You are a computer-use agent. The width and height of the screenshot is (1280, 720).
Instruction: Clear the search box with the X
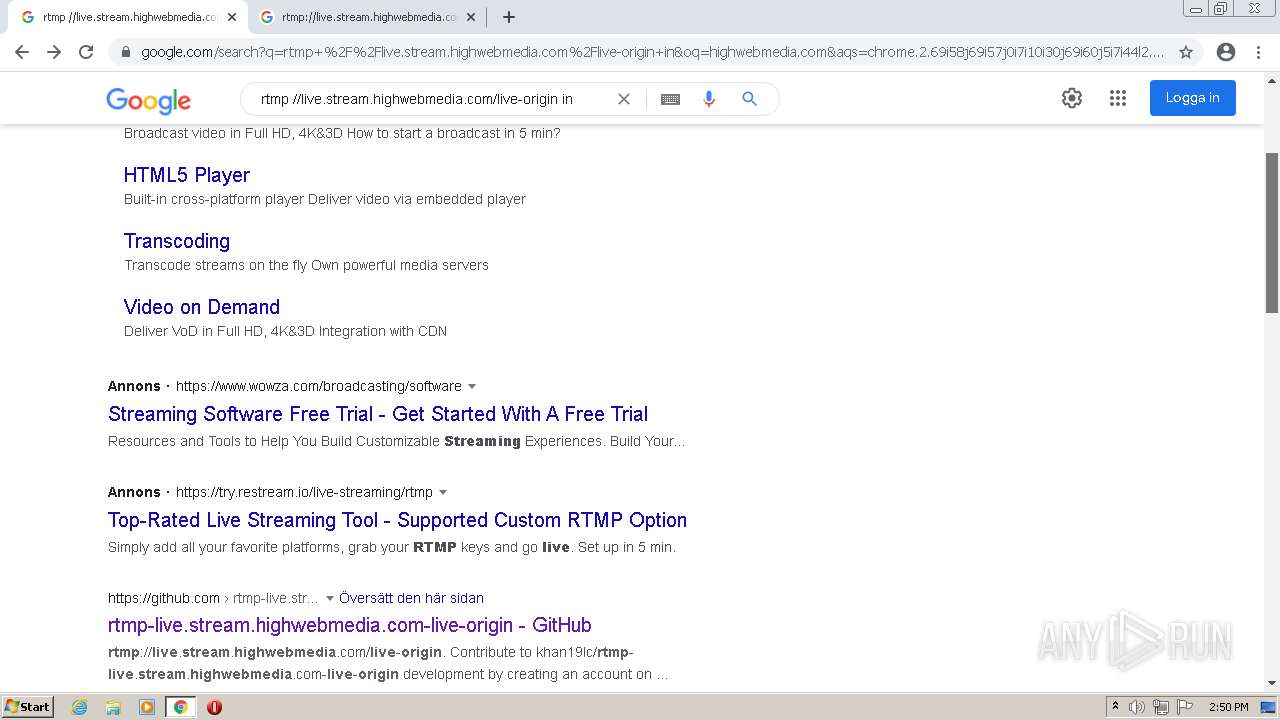624,99
